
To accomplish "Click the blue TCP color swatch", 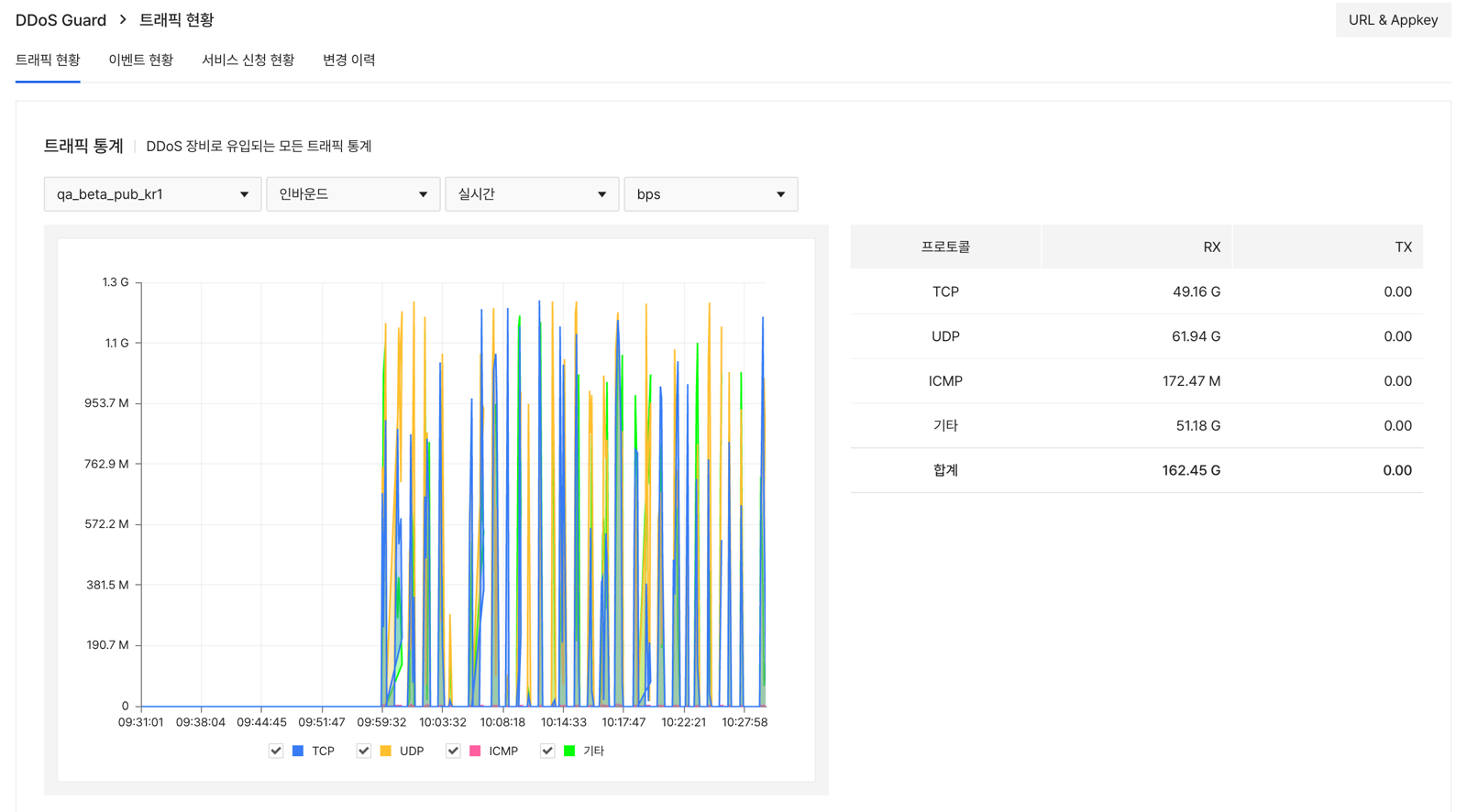I will [x=298, y=751].
